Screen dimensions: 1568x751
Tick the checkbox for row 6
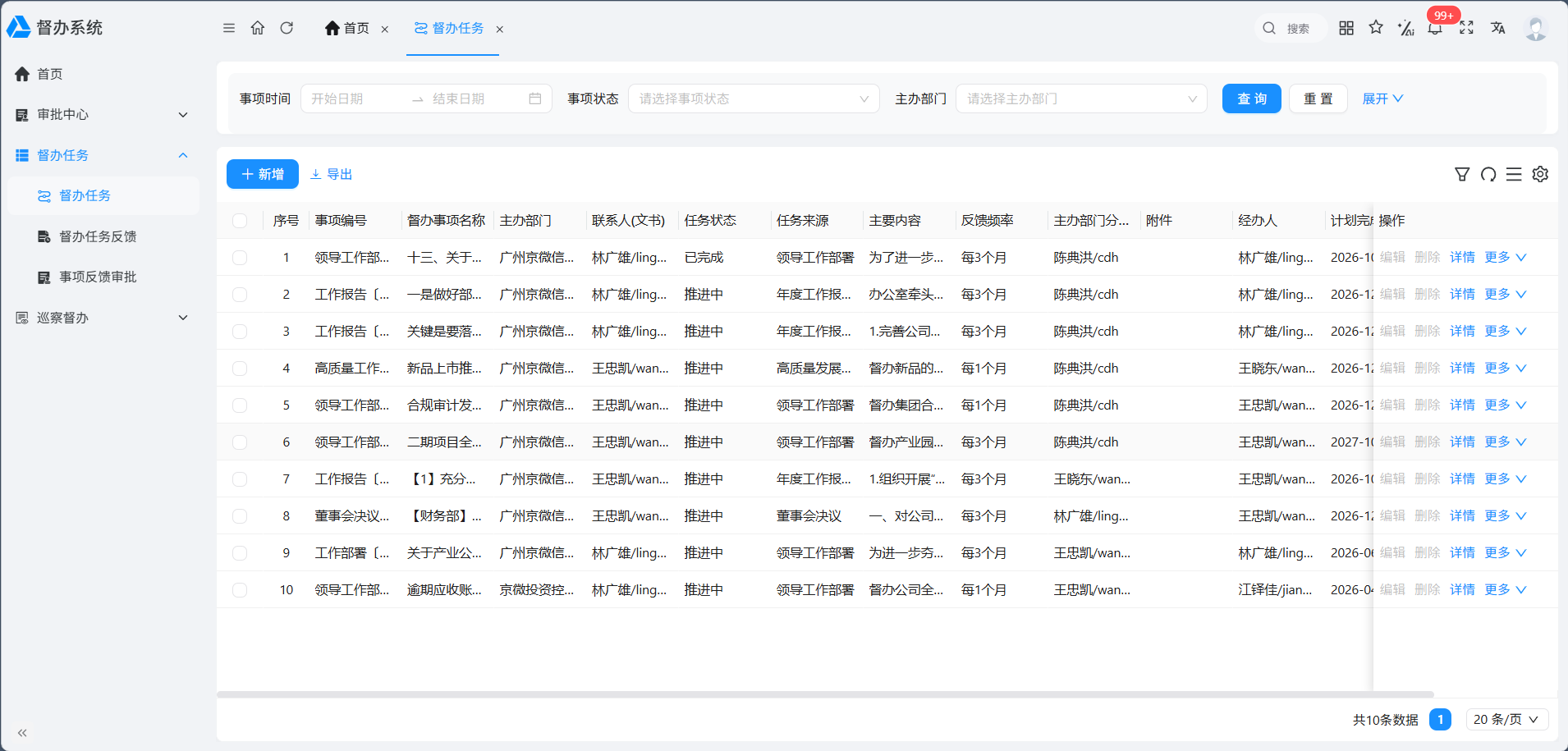point(240,442)
